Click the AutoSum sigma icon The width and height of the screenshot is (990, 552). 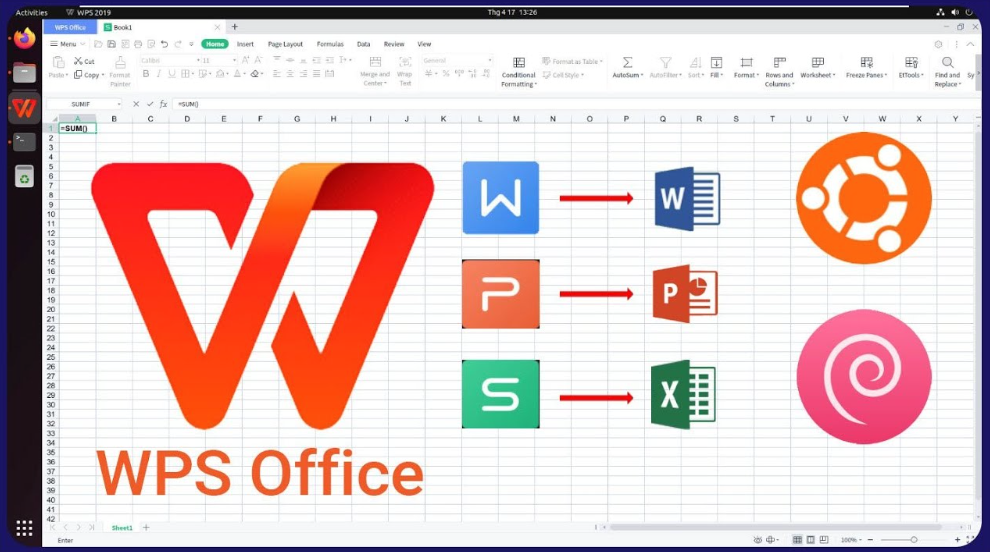pos(627,62)
